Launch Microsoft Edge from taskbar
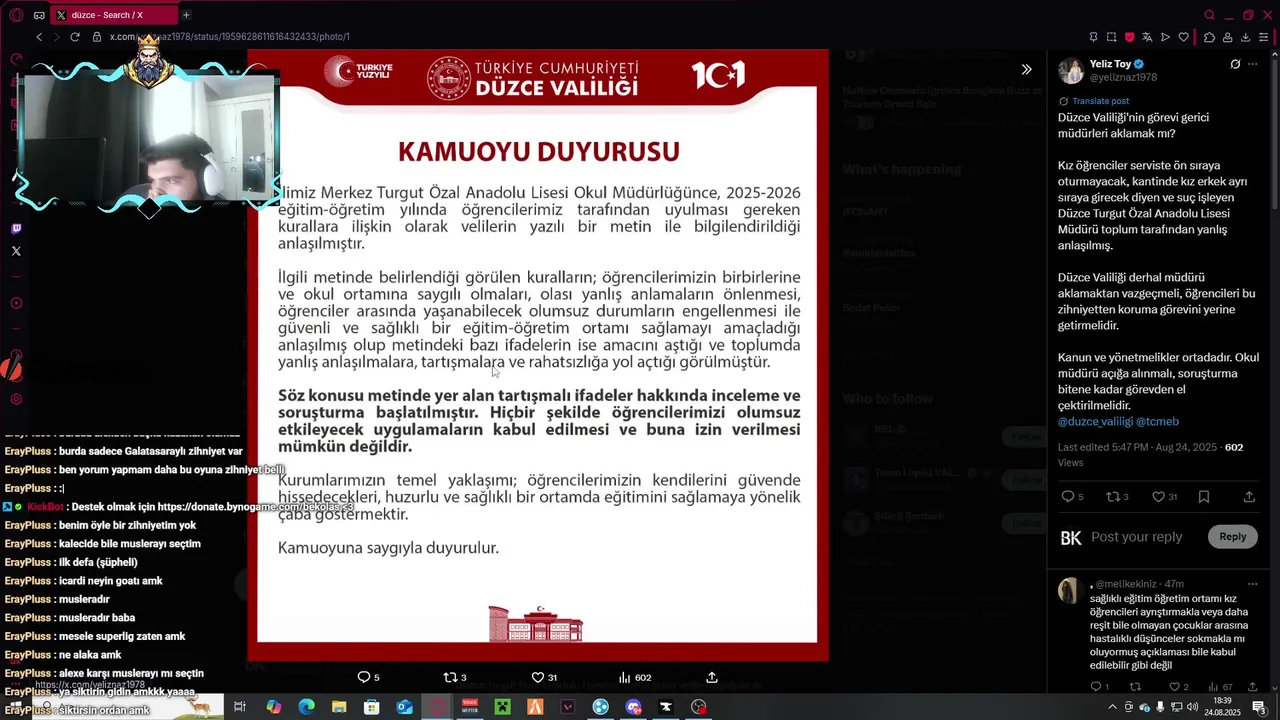 (x=306, y=707)
